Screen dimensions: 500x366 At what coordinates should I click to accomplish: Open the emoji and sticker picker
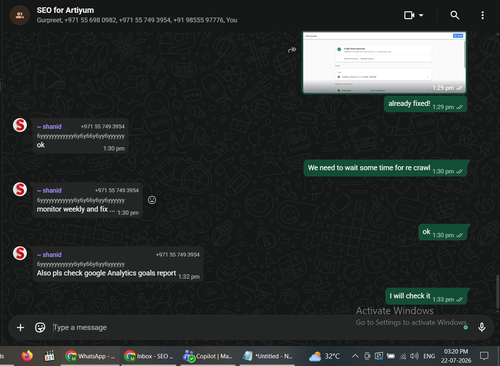click(x=40, y=327)
